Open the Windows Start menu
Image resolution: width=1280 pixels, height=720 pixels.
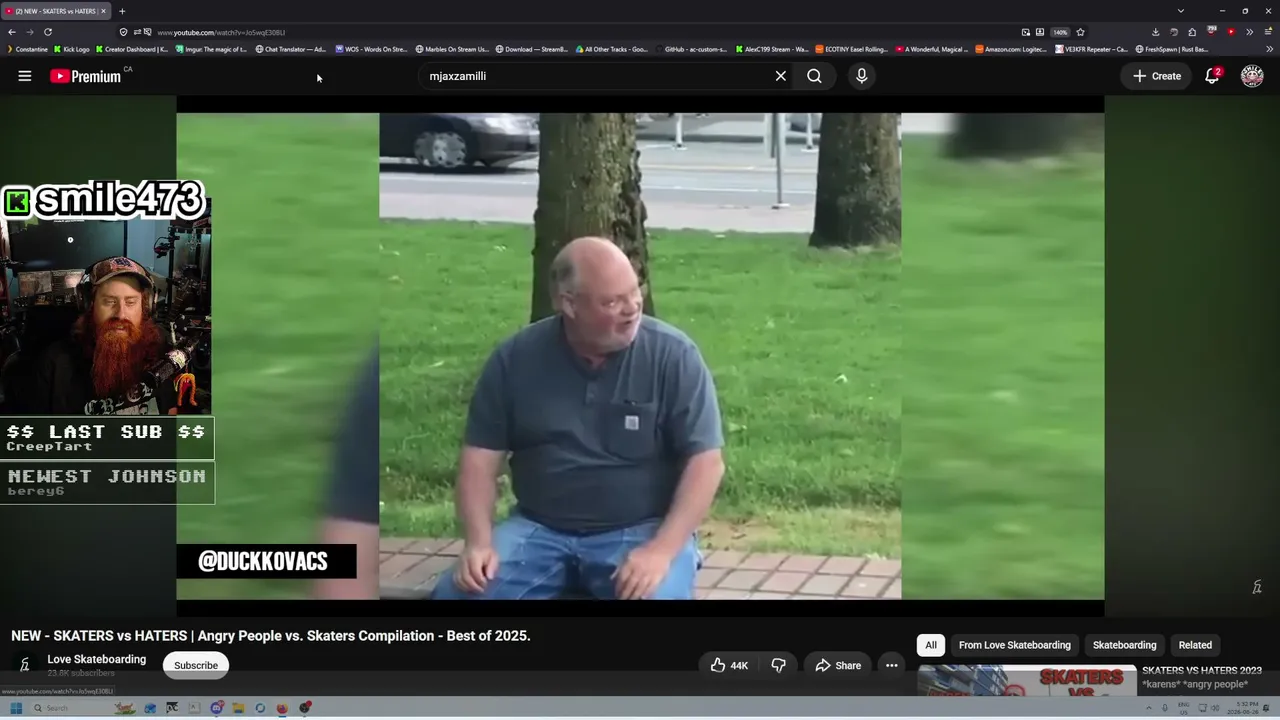point(16,708)
